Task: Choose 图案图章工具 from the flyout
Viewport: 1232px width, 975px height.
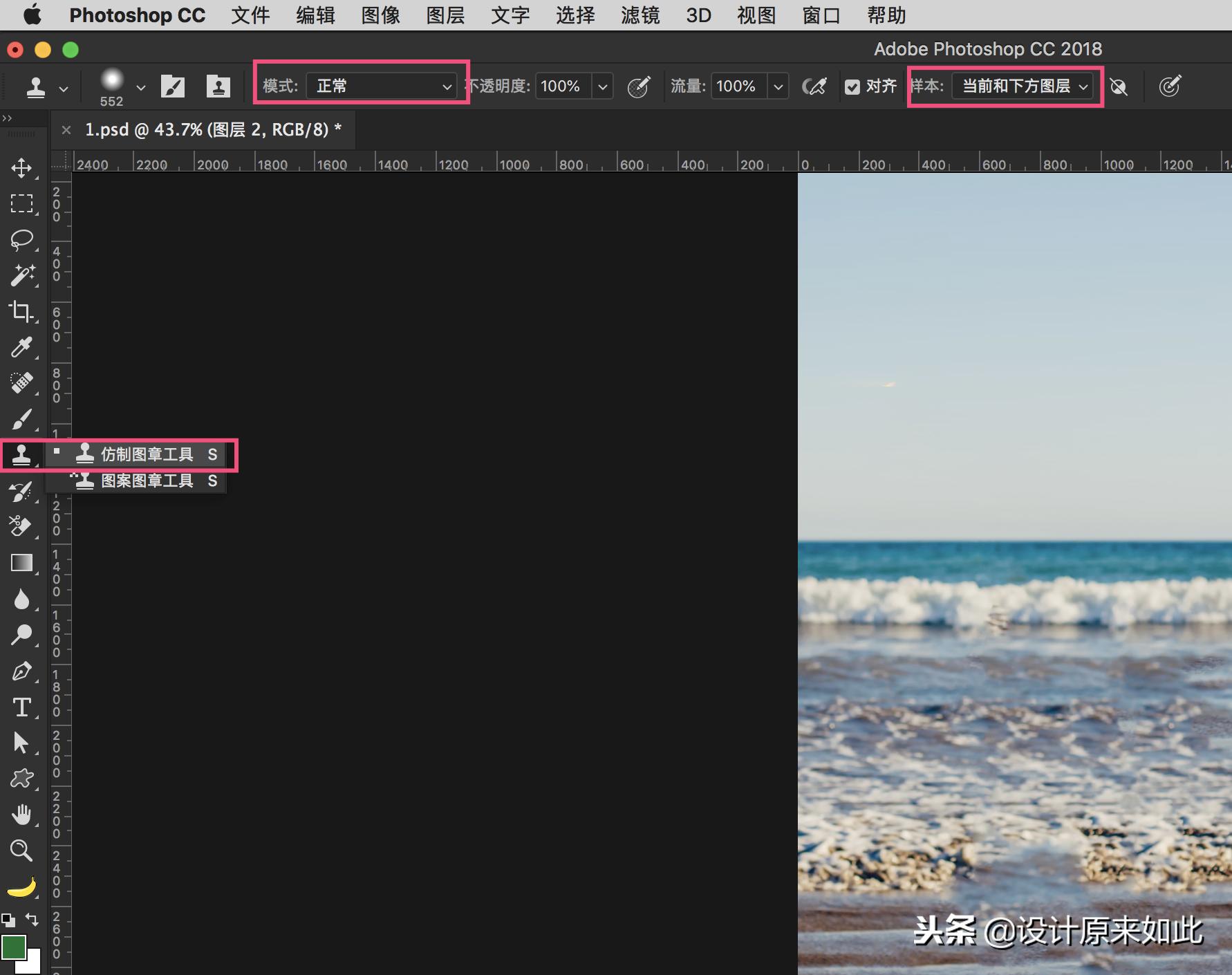Action: click(x=147, y=481)
